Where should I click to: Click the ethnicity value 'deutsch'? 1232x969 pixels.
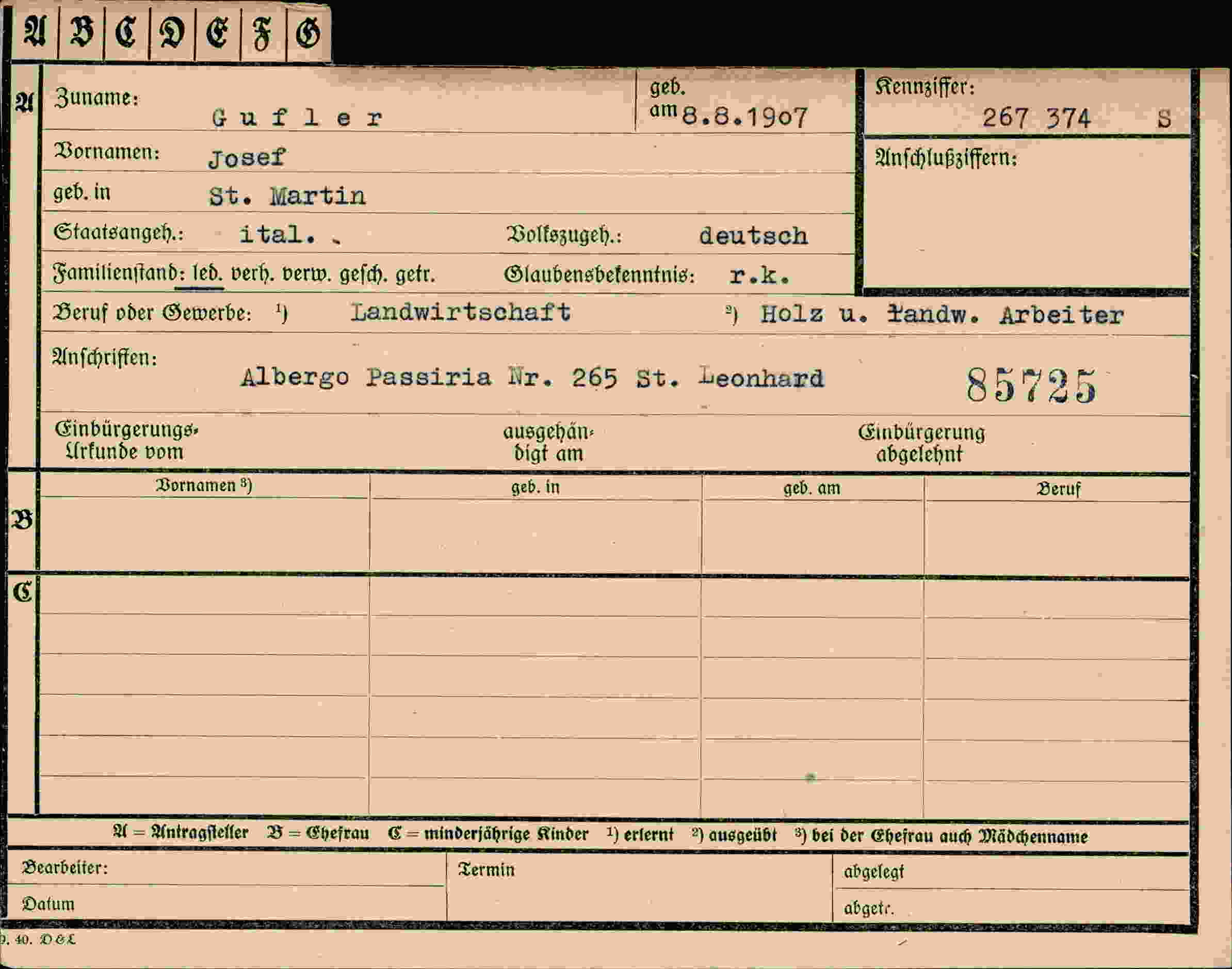click(753, 235)
